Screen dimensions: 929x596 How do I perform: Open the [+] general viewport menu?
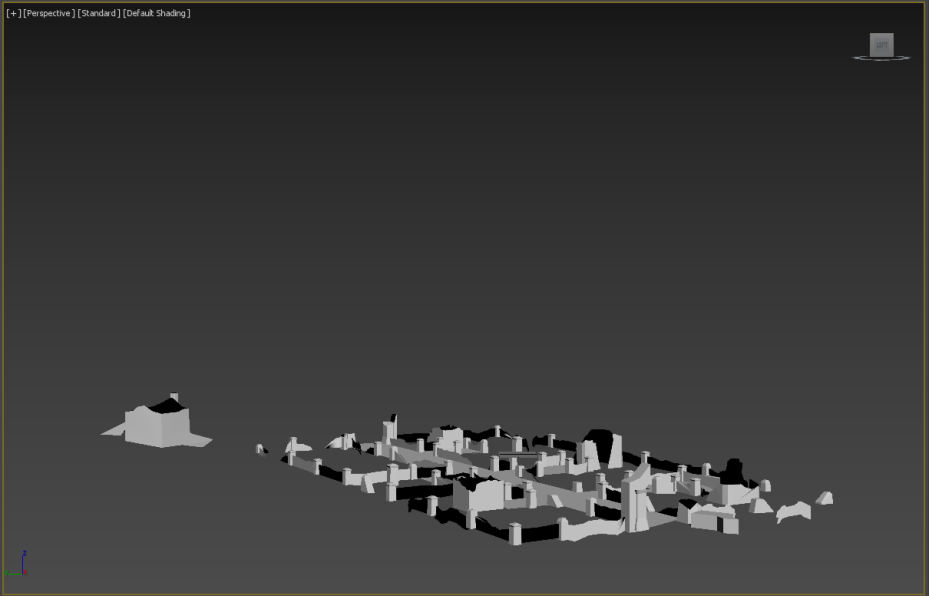click(13, 13)
